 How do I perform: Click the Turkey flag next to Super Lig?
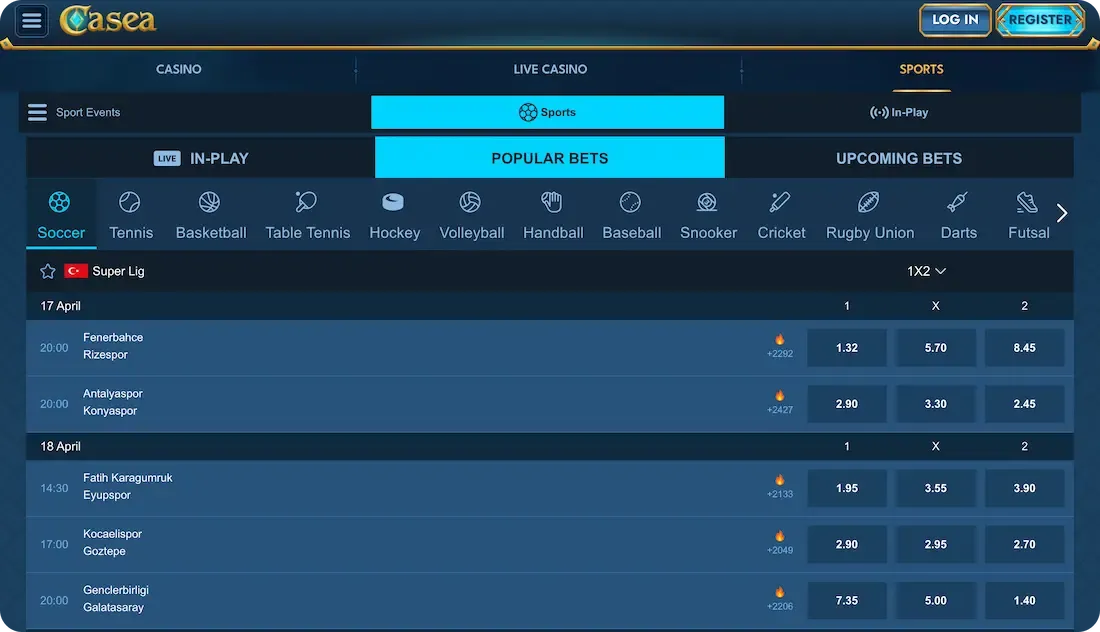pos(76,271)
